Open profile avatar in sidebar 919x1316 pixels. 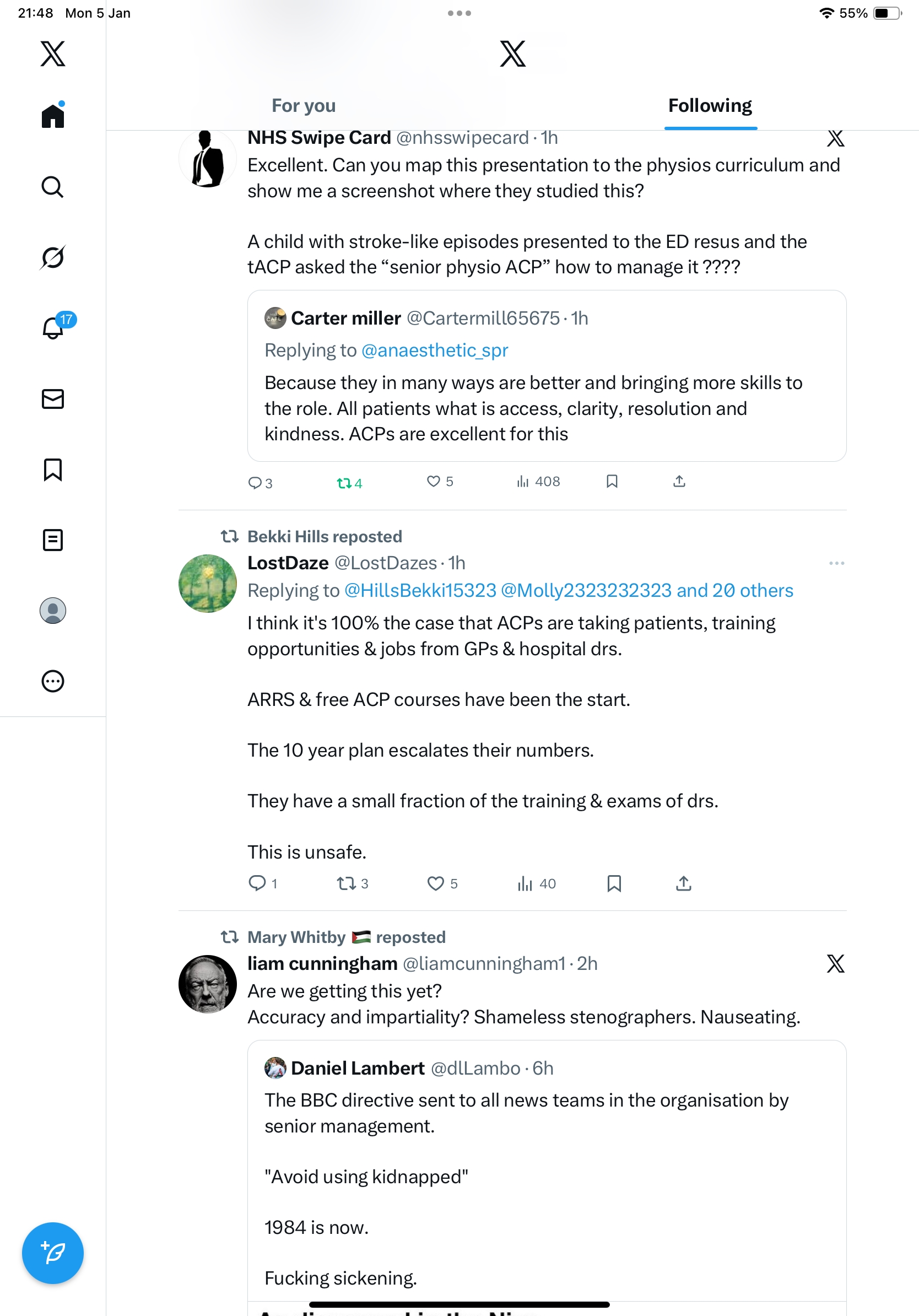tap(53, 611)
